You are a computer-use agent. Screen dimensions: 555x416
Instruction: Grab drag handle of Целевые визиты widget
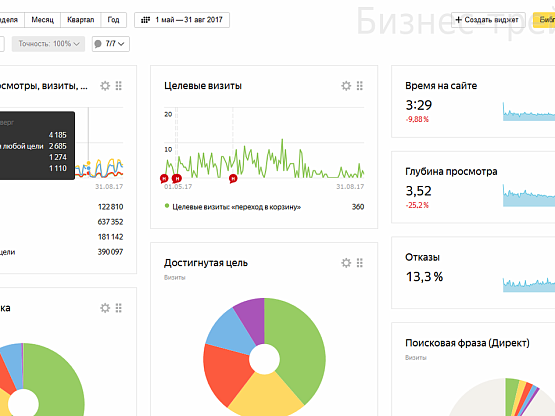[x=360, y=86]
